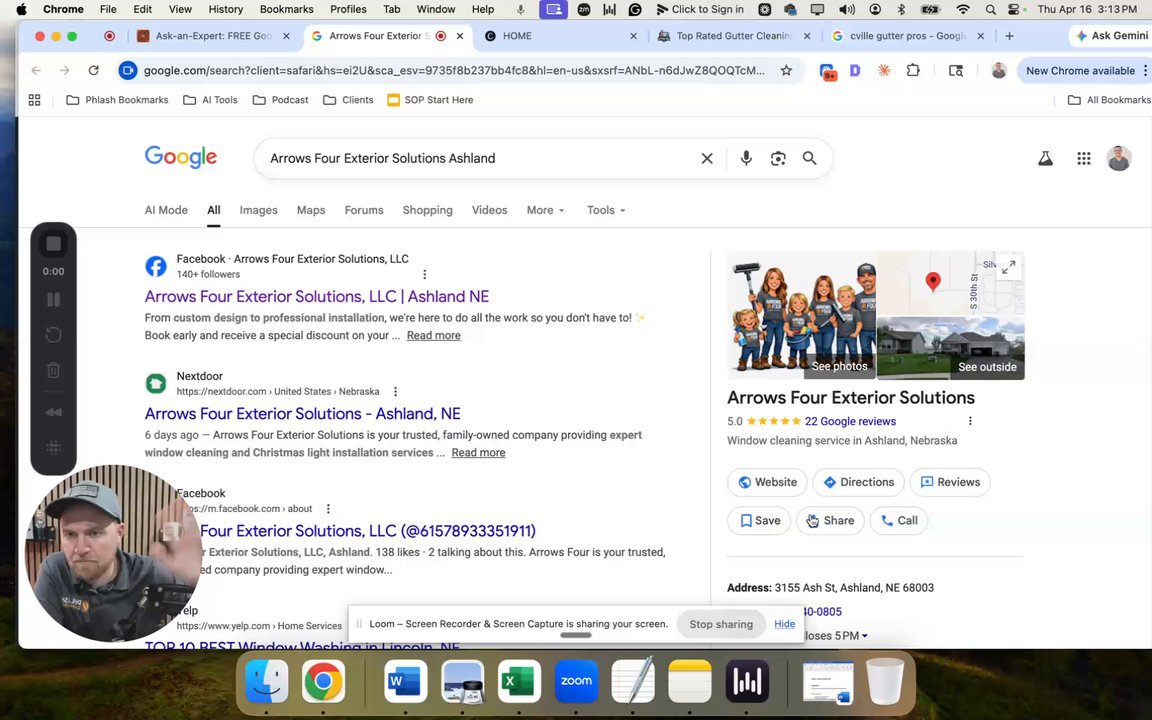The width and height of the screenshot is (1152, 720).
Task: Open options for Nextdoor result, three dots
Action: [395, 392]
